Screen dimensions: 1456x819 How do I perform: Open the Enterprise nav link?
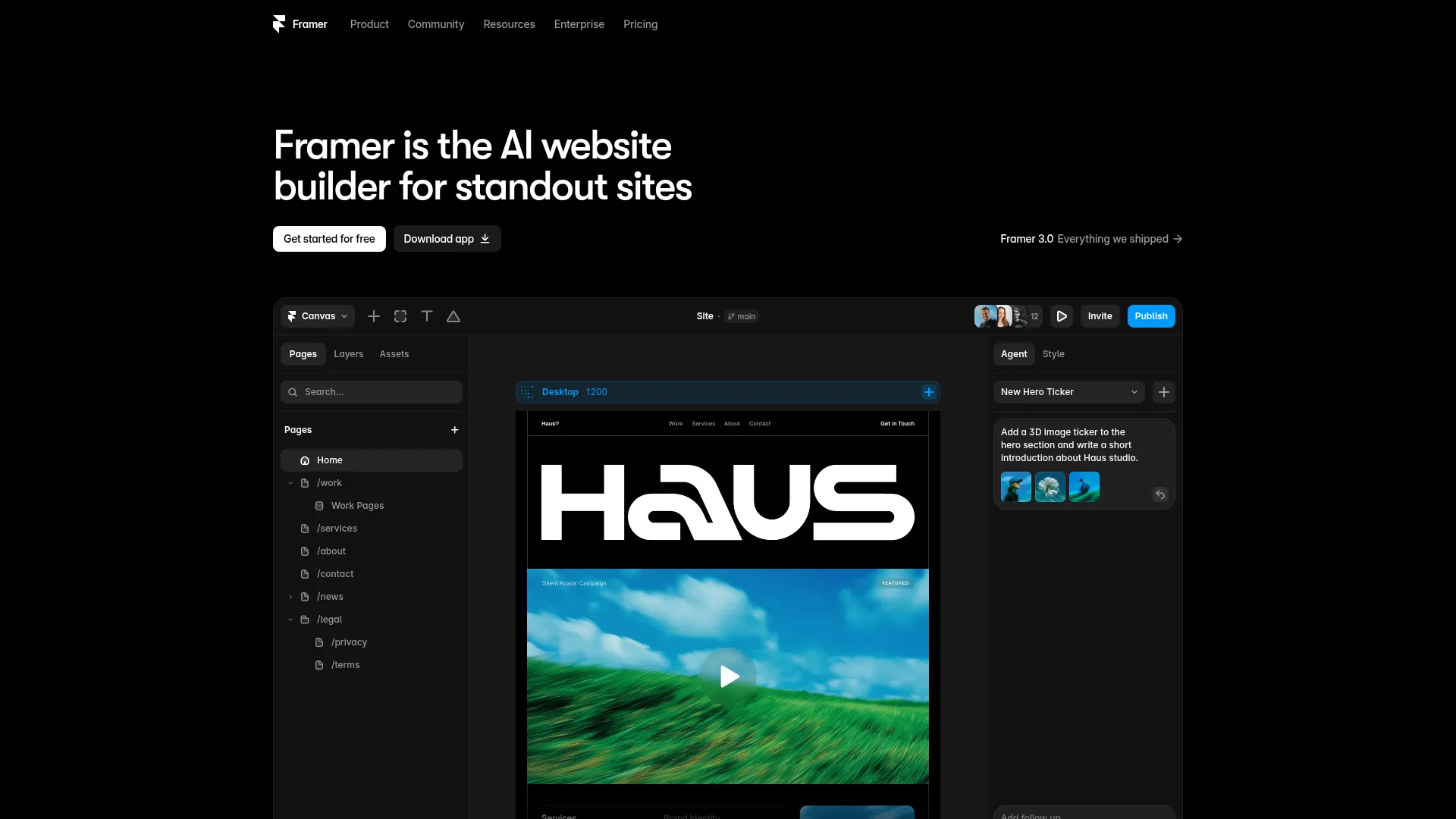[x=579, y=24]
